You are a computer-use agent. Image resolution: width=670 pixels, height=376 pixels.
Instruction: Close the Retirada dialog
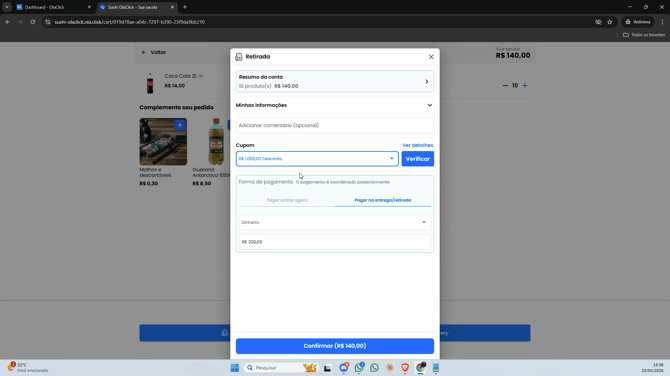tap(431, 56)
